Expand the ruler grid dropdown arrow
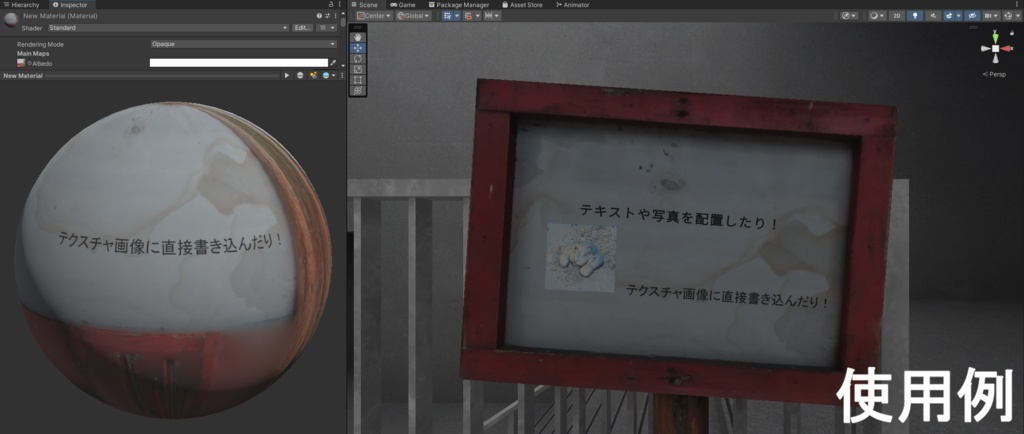Screen dimensions: 1024x434 click(x=498, y=16)
